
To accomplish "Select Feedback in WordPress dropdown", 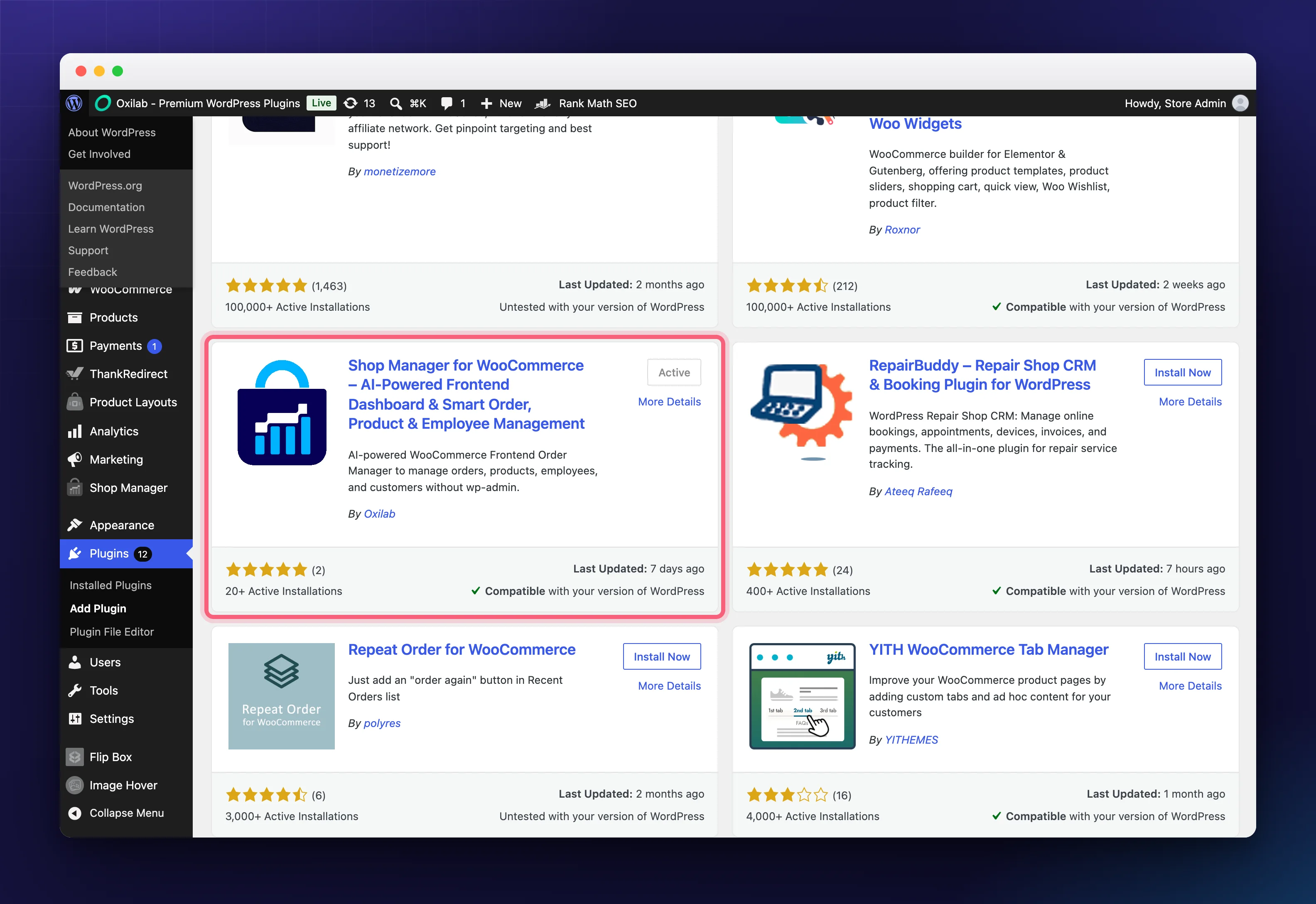I will [92, 272].
